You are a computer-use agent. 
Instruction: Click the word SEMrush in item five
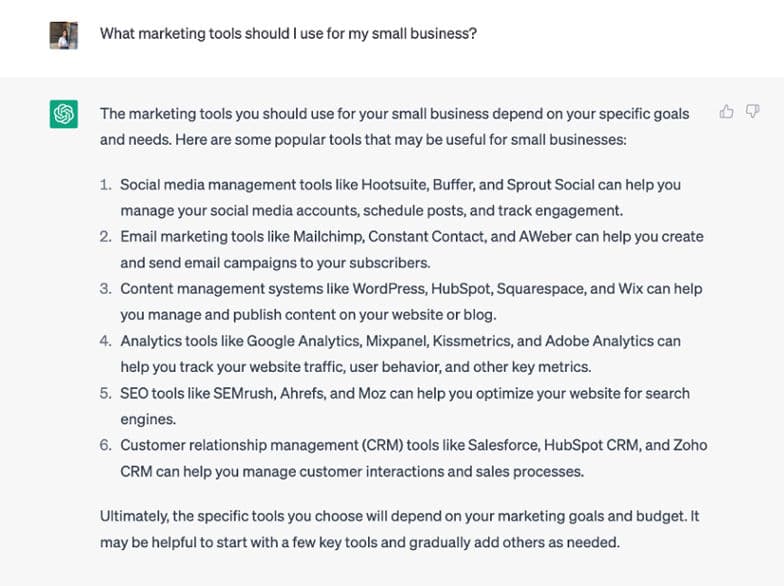coord(244,394)
